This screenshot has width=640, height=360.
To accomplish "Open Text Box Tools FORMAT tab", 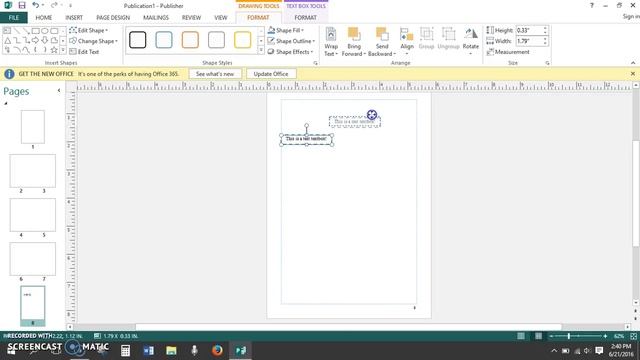I will [x=306, y=18].
